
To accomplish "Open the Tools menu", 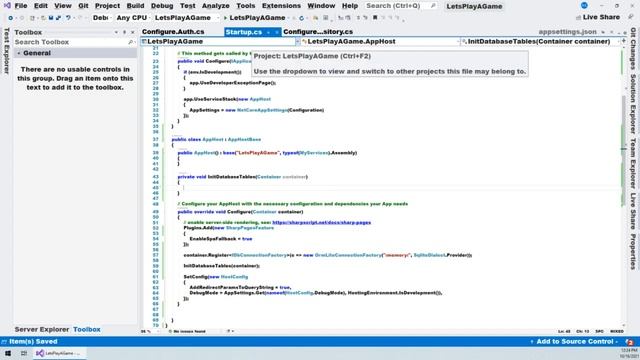I will coord(245,6).
